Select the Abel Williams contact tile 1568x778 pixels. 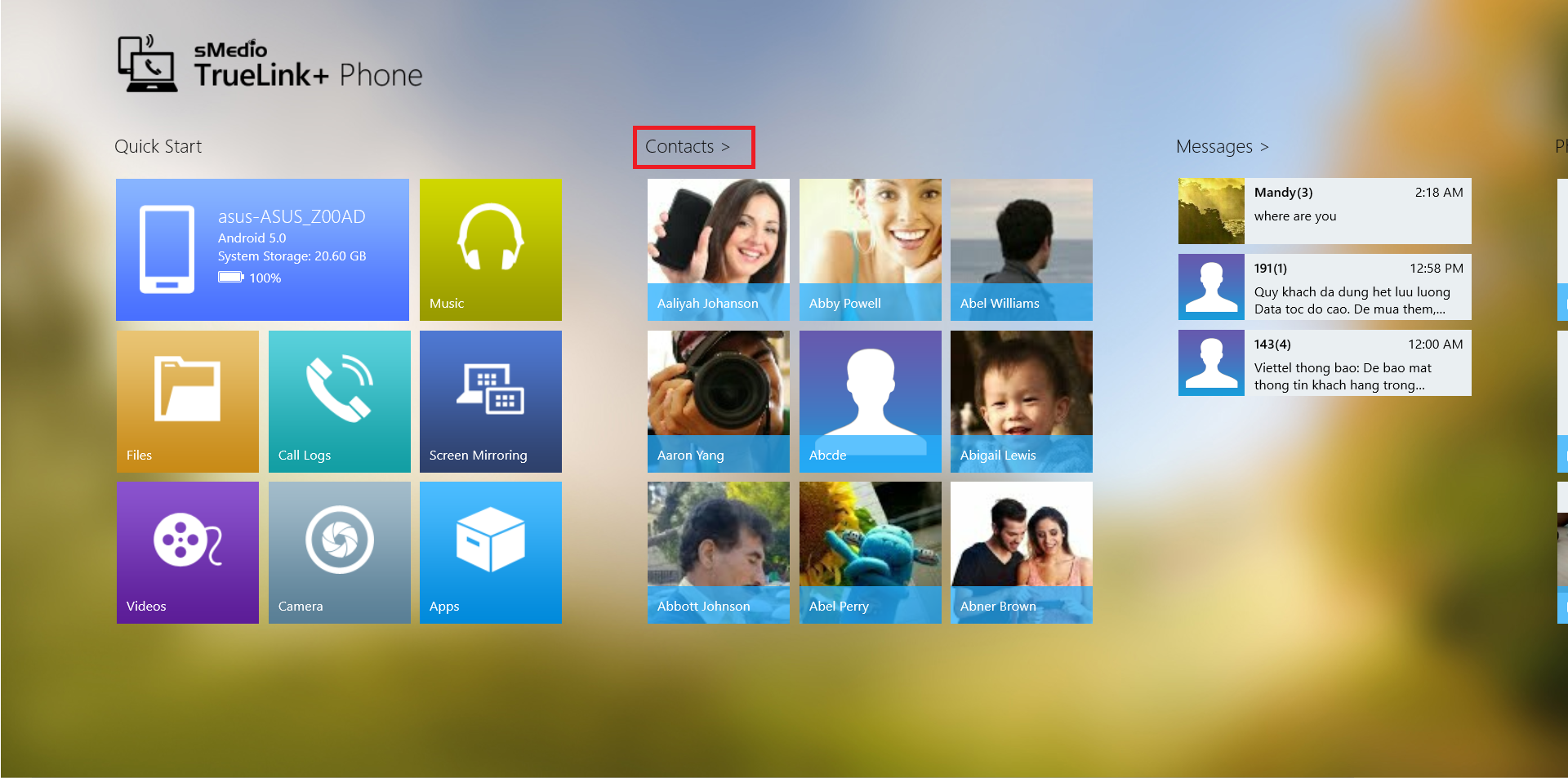click(1021, 249)
